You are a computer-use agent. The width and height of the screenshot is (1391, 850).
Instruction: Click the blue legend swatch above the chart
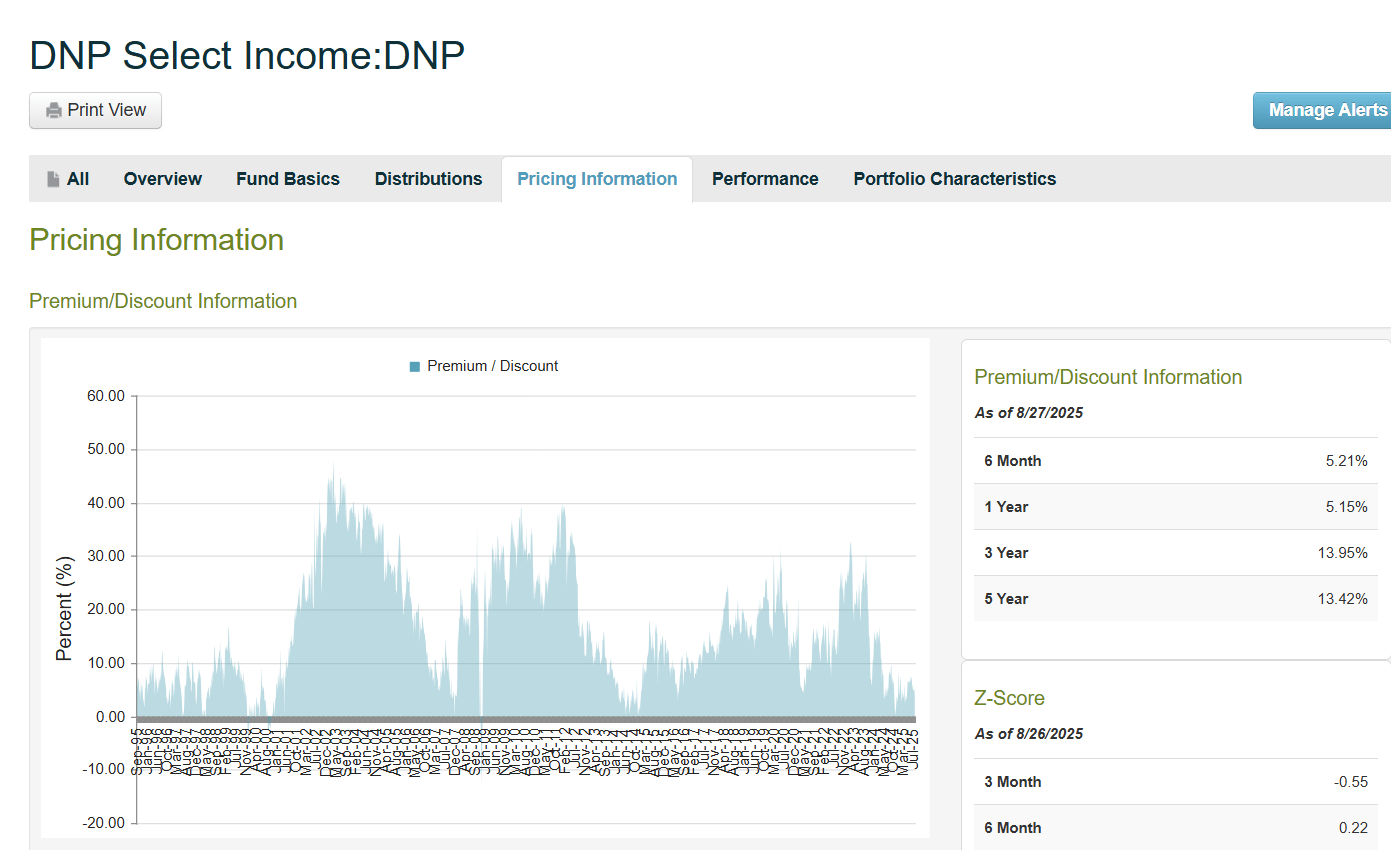click(413, 366)
